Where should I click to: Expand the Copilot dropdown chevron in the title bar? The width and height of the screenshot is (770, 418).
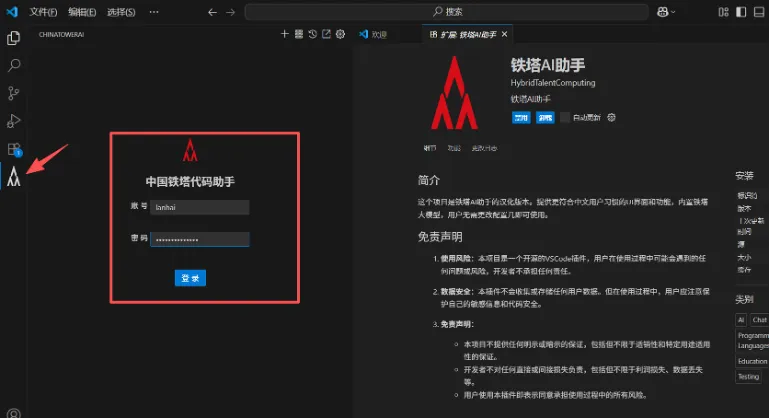[x=673, y=12]
